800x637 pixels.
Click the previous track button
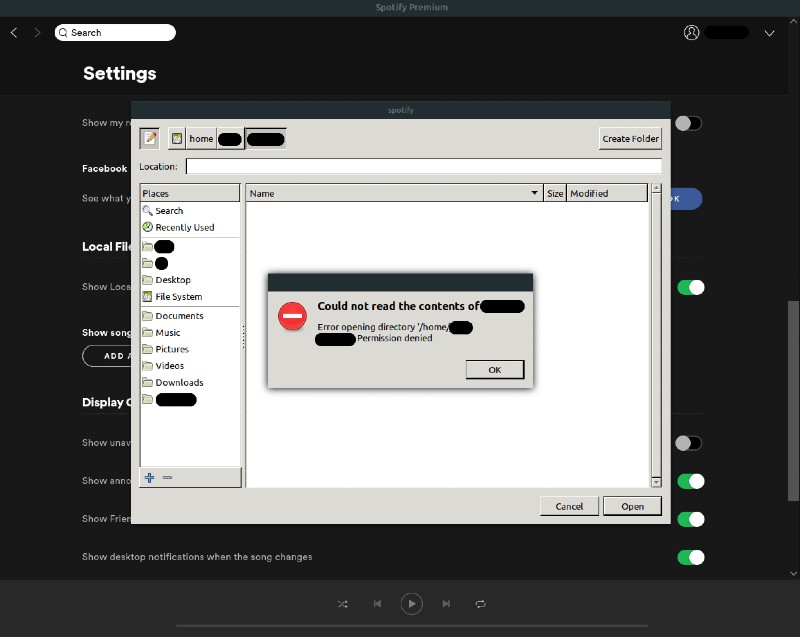[x=377, y=604]
